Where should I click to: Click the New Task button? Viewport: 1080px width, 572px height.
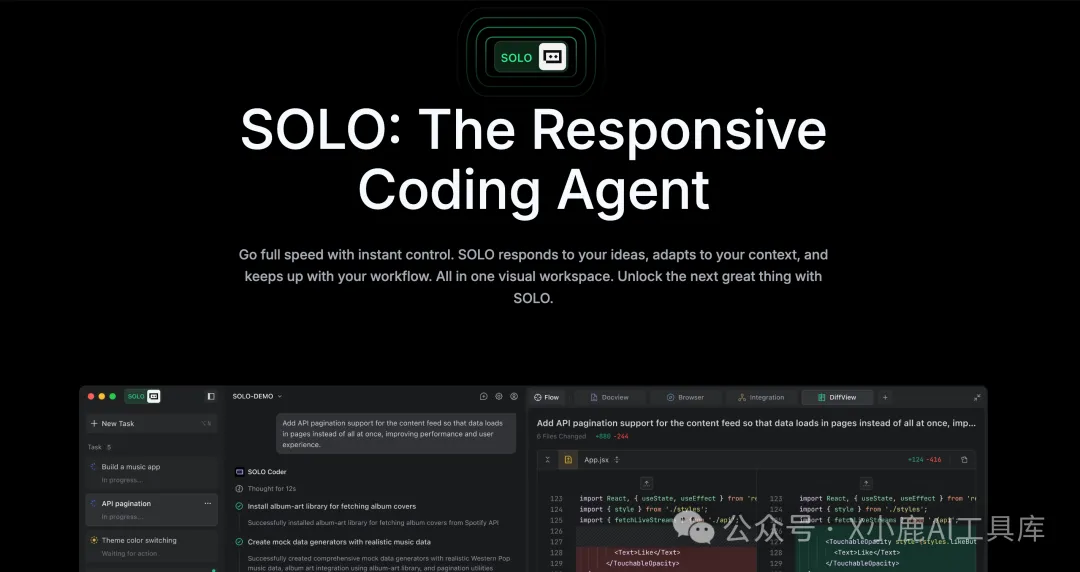(x=152, y=423)
